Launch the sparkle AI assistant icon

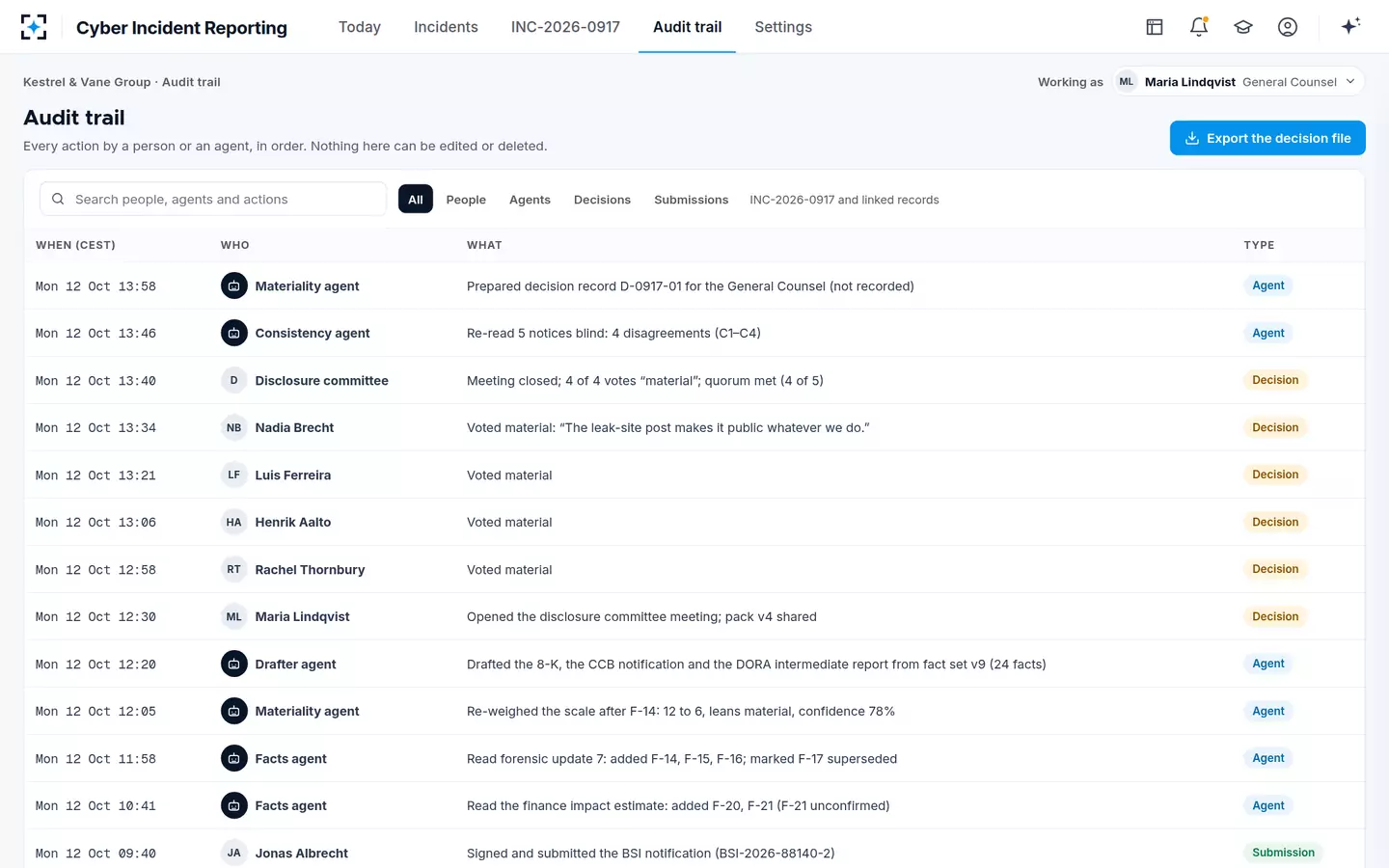[1350, 26]
